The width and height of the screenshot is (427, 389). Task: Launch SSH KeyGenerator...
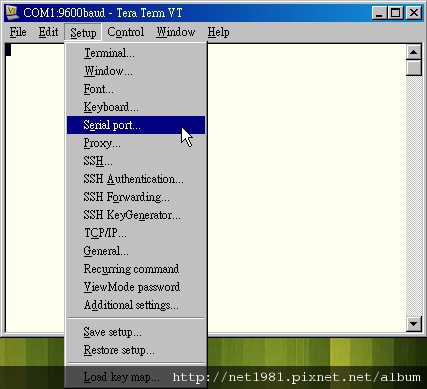(x=136, y=215)
